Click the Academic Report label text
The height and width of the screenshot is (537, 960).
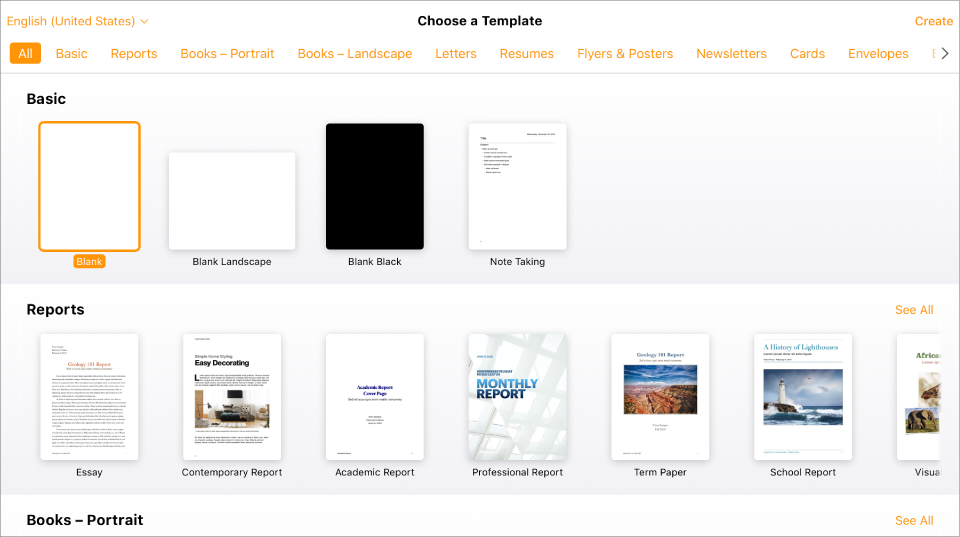click(x=375, y=472)
